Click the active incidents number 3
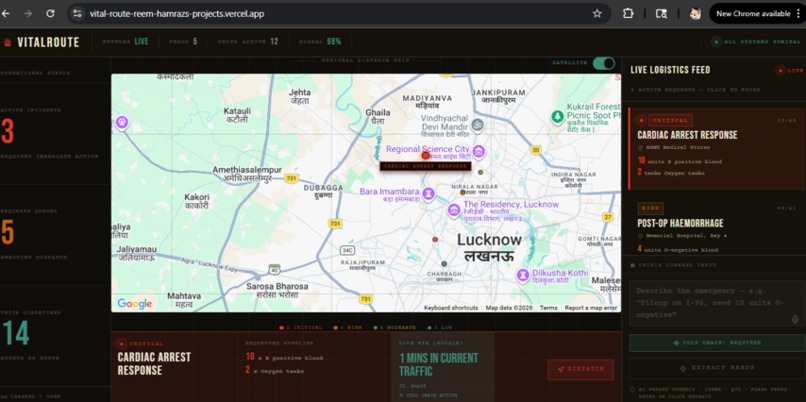This screenshot has width=806, height=402. pyautogui.click(x=8, y=132)
